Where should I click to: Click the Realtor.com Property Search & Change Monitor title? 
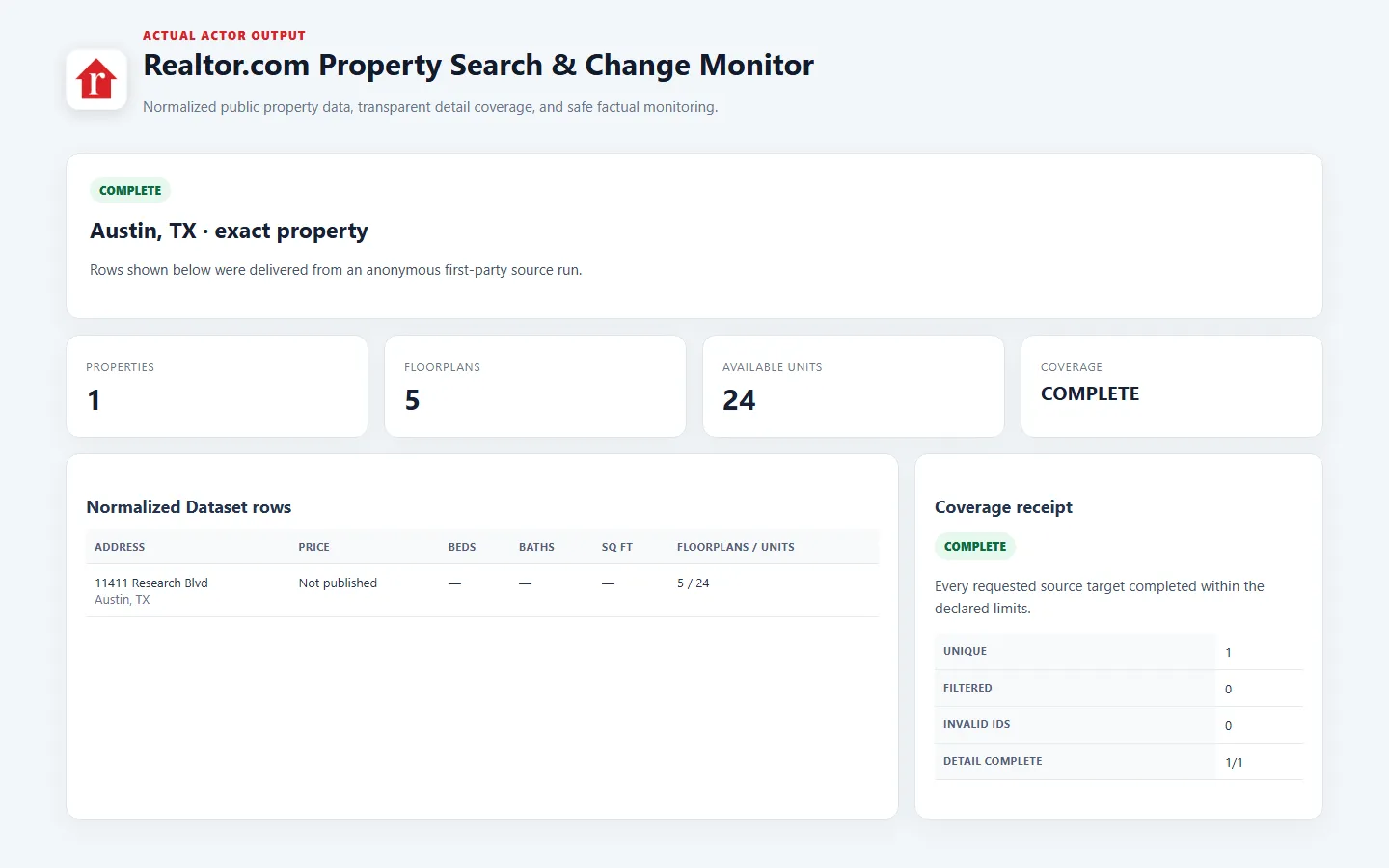click(478, 66)
